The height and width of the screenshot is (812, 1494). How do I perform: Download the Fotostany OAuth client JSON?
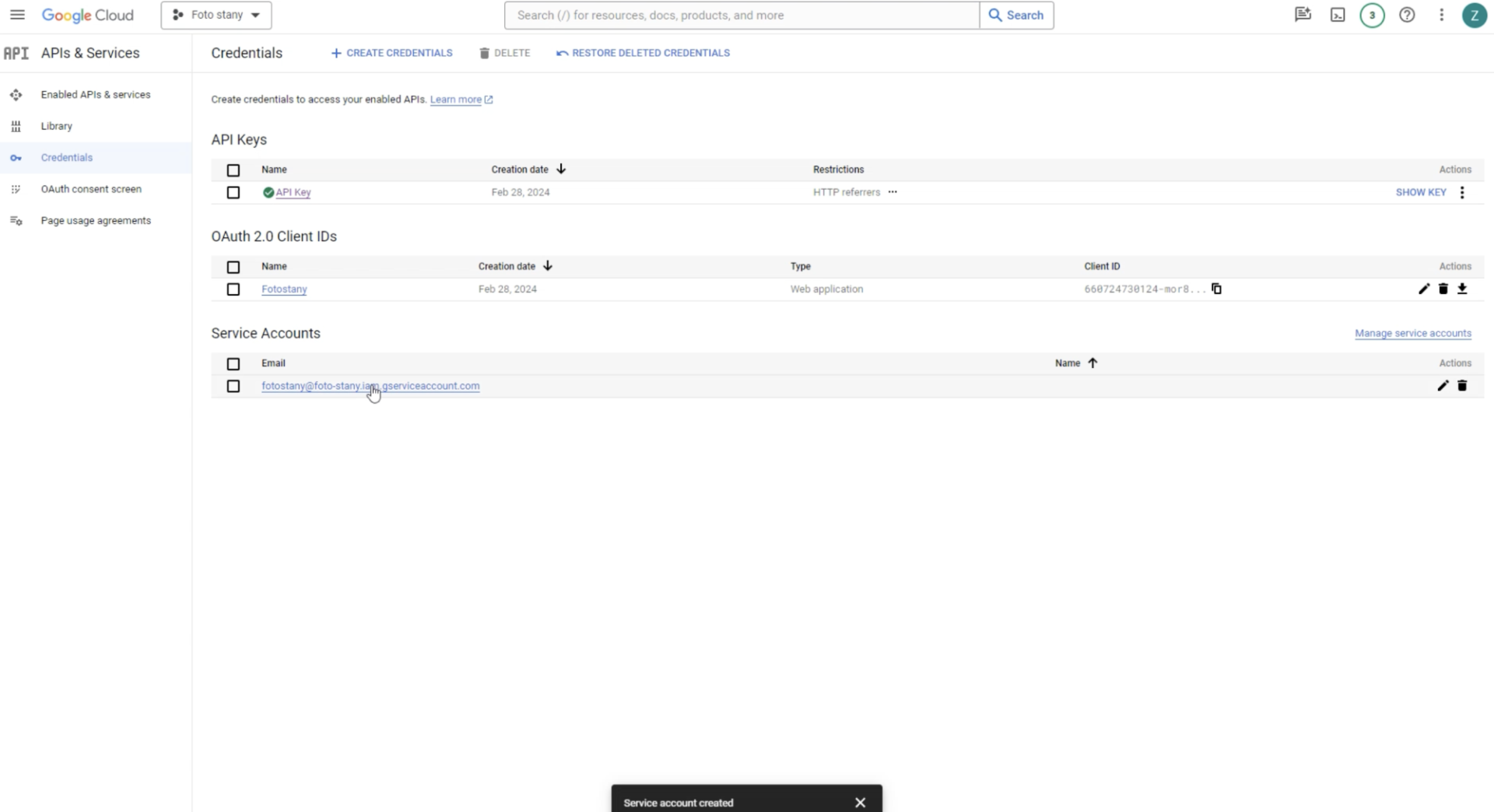[1462, 289]
